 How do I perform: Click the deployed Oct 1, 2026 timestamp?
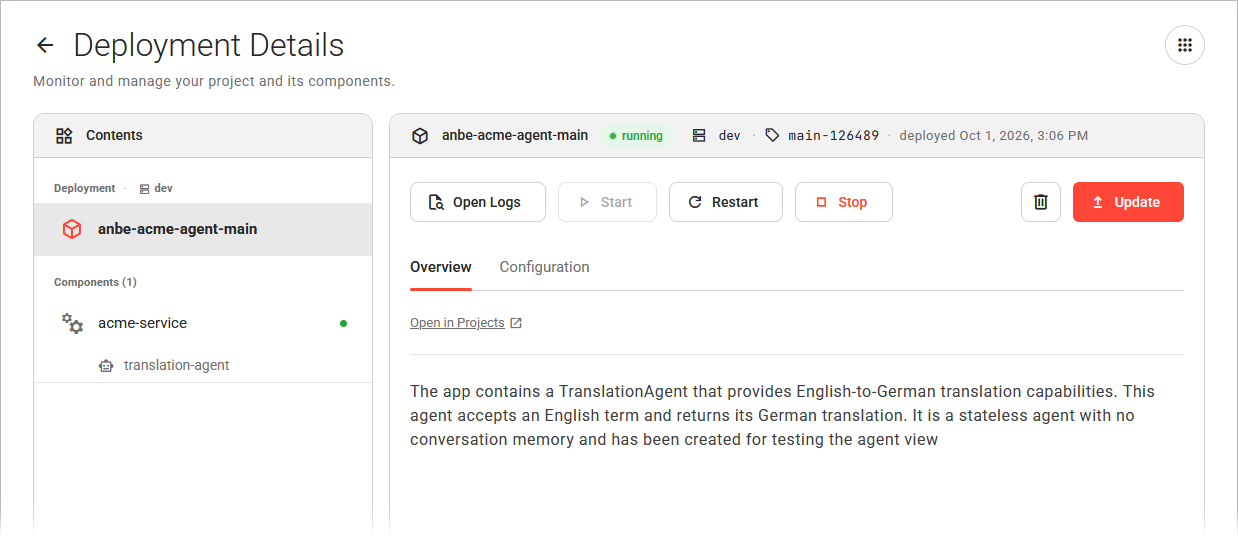click(x=994, y=135)
